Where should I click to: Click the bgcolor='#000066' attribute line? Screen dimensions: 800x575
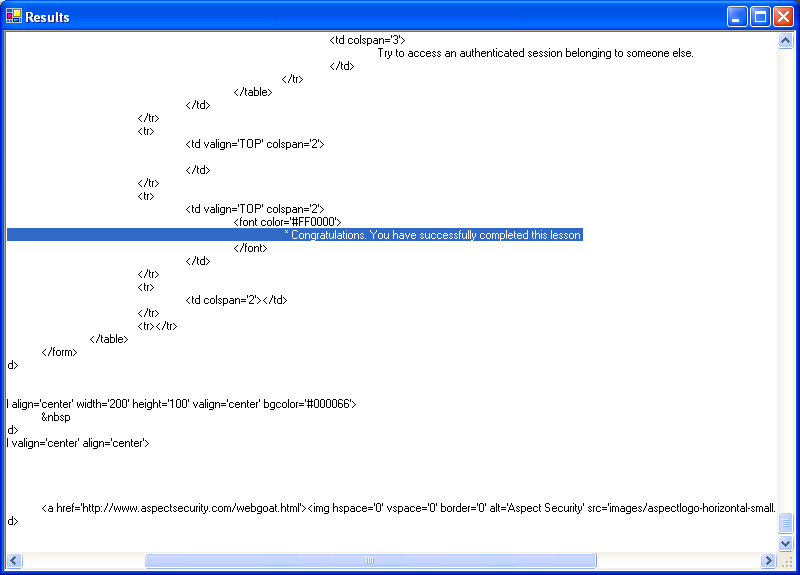181,404
